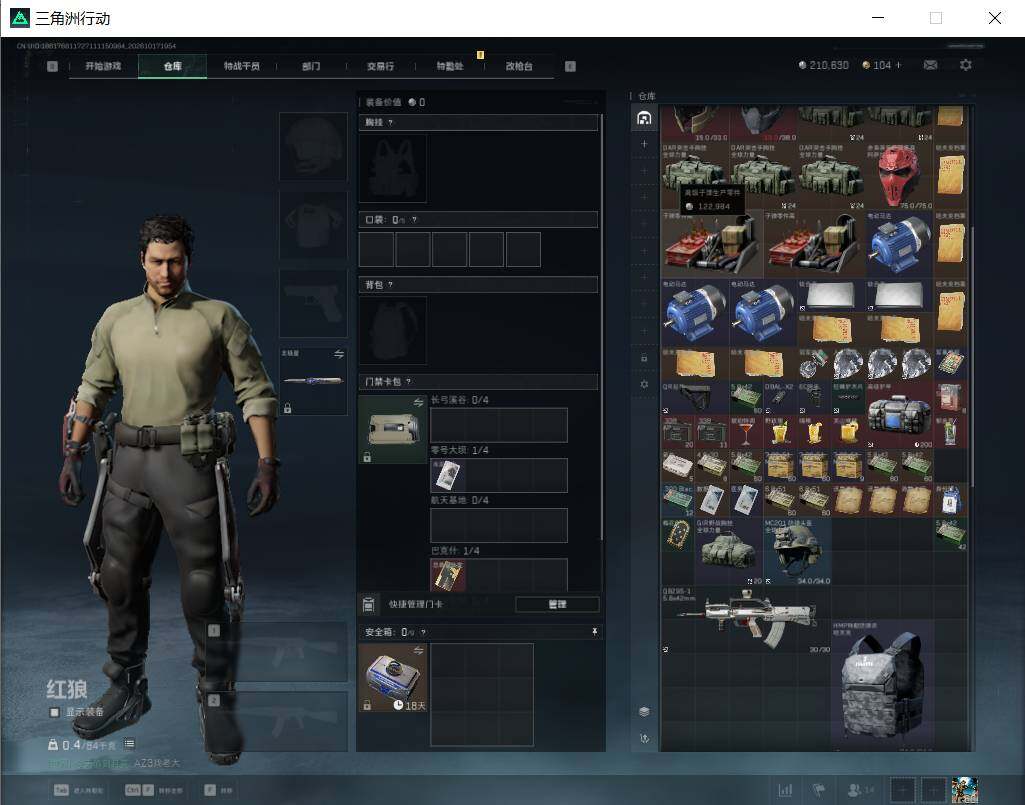The width and height of the screenshot is (1025, 805).
Task: Click the help icon beside 门禁卡包
Action: [x=409, y=382]
